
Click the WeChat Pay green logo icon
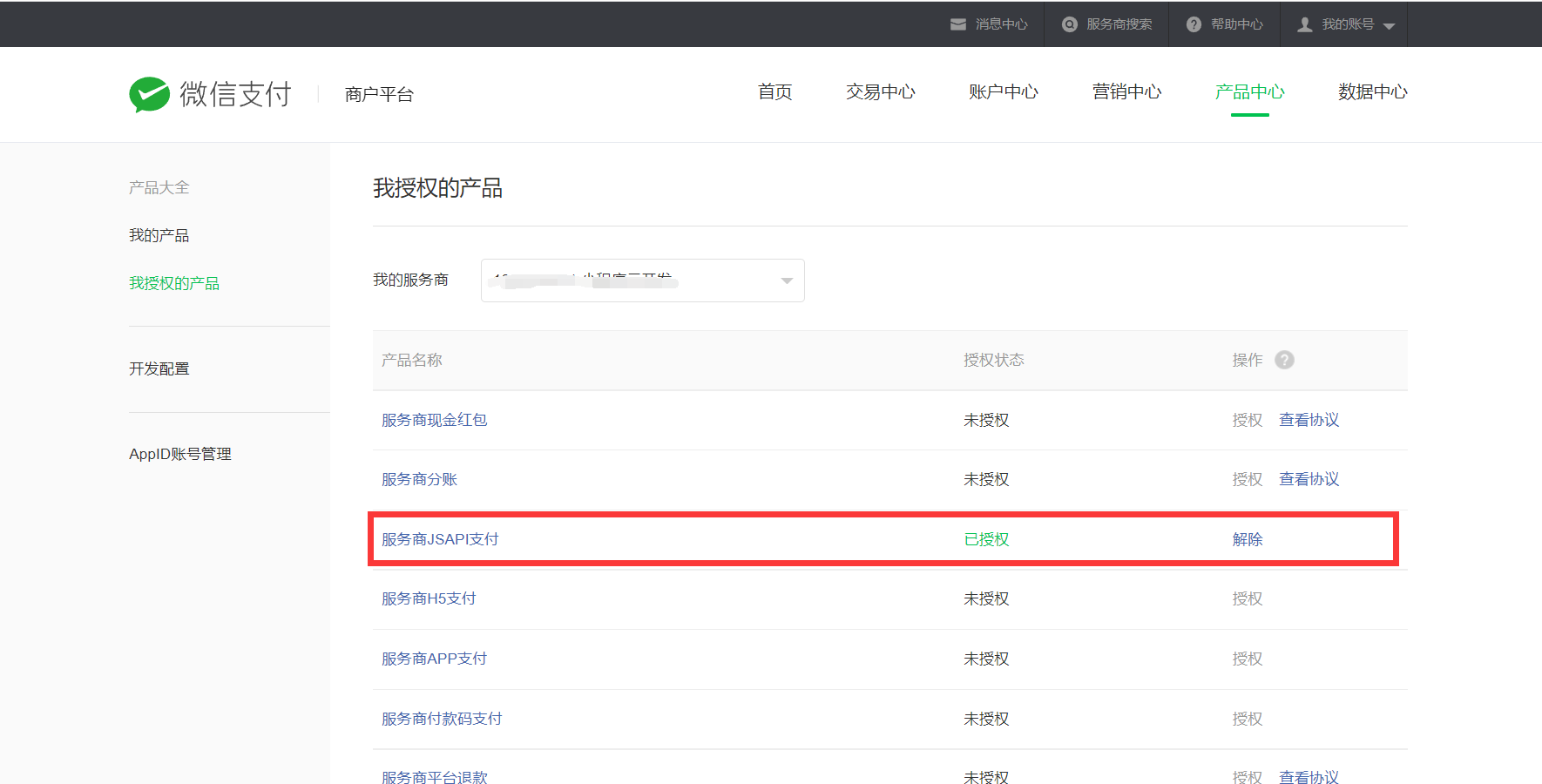click(x=149, y=94)
